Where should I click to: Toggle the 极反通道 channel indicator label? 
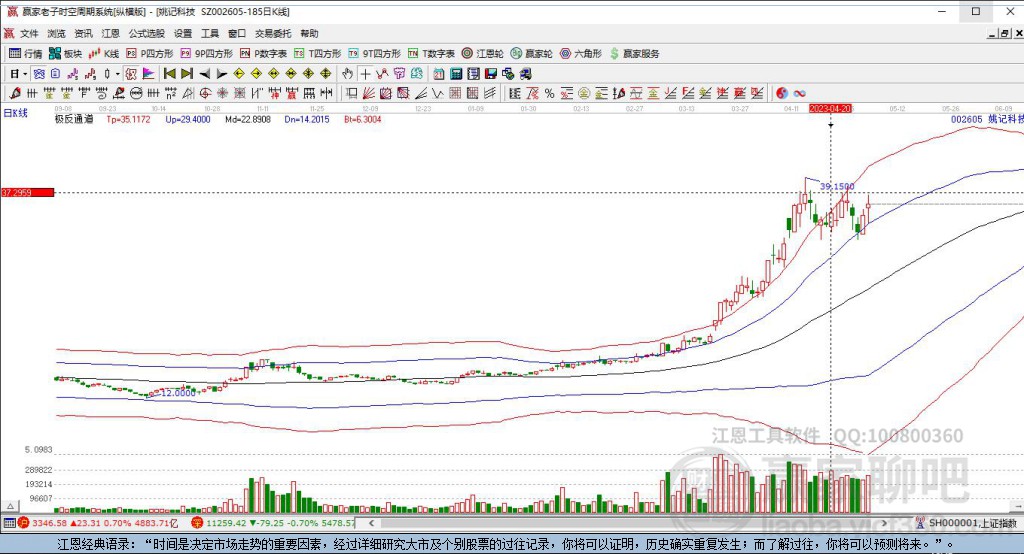(x=73, y=119)
